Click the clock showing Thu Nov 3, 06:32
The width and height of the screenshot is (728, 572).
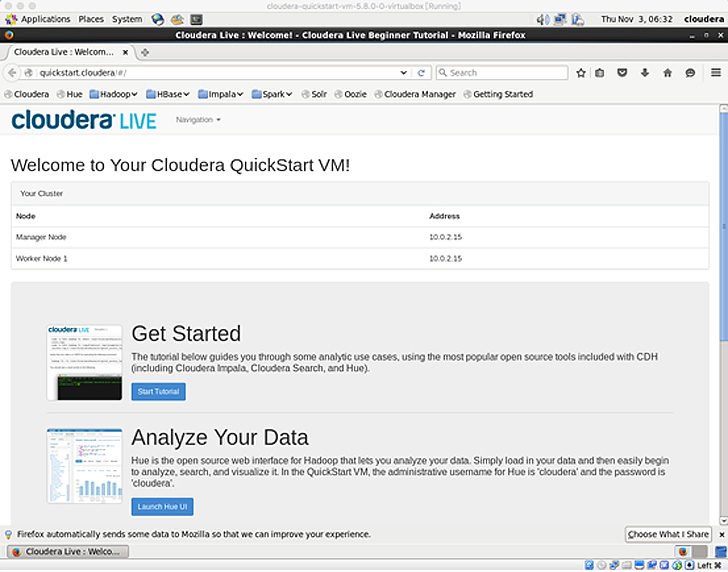pos(637,19)
